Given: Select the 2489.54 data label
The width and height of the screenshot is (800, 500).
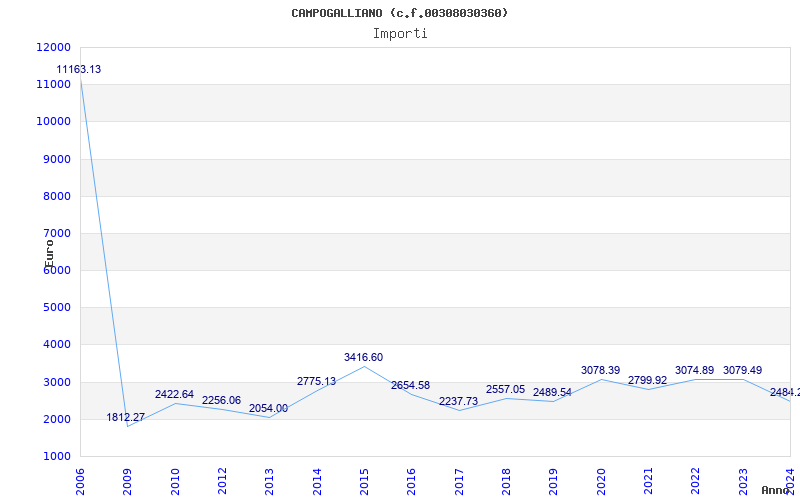Looking at the screenshot, I should point(553,392).
